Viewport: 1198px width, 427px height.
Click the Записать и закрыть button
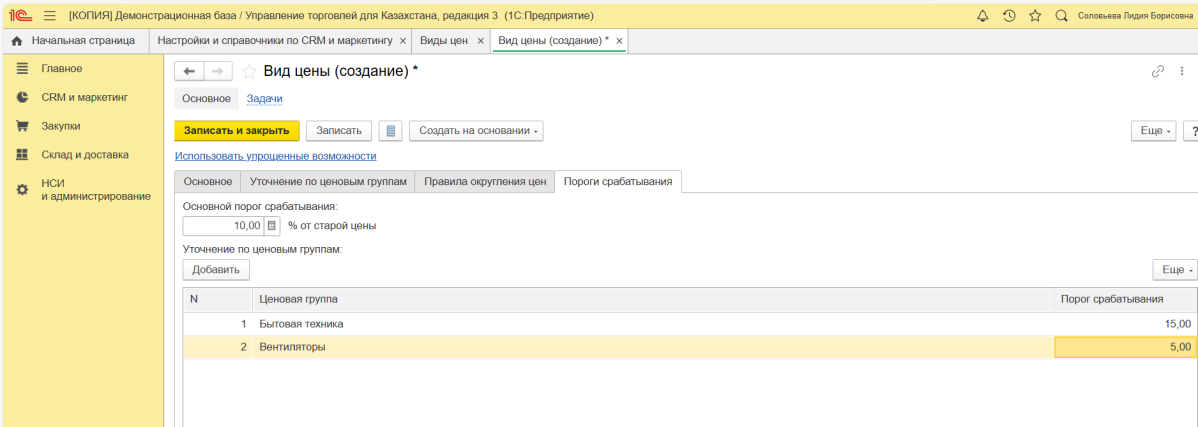click(x=236, y=131)
